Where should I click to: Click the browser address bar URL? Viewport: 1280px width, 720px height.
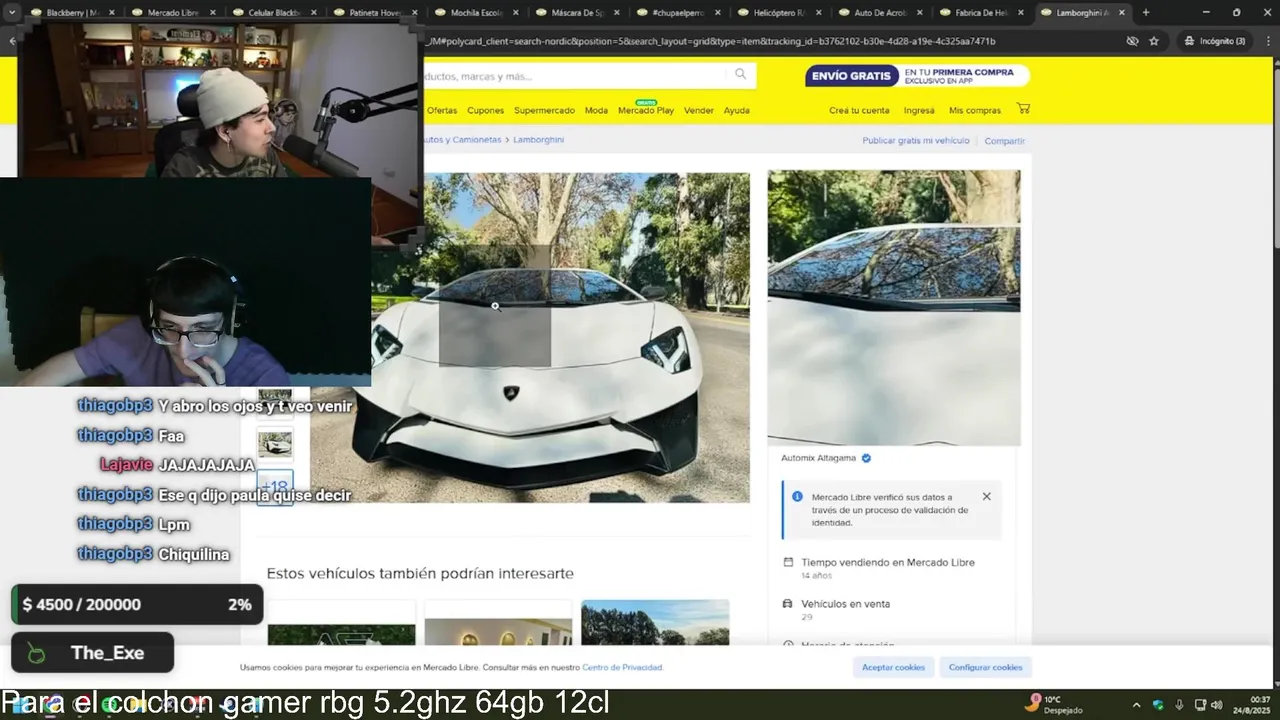(x=710, y=41)
